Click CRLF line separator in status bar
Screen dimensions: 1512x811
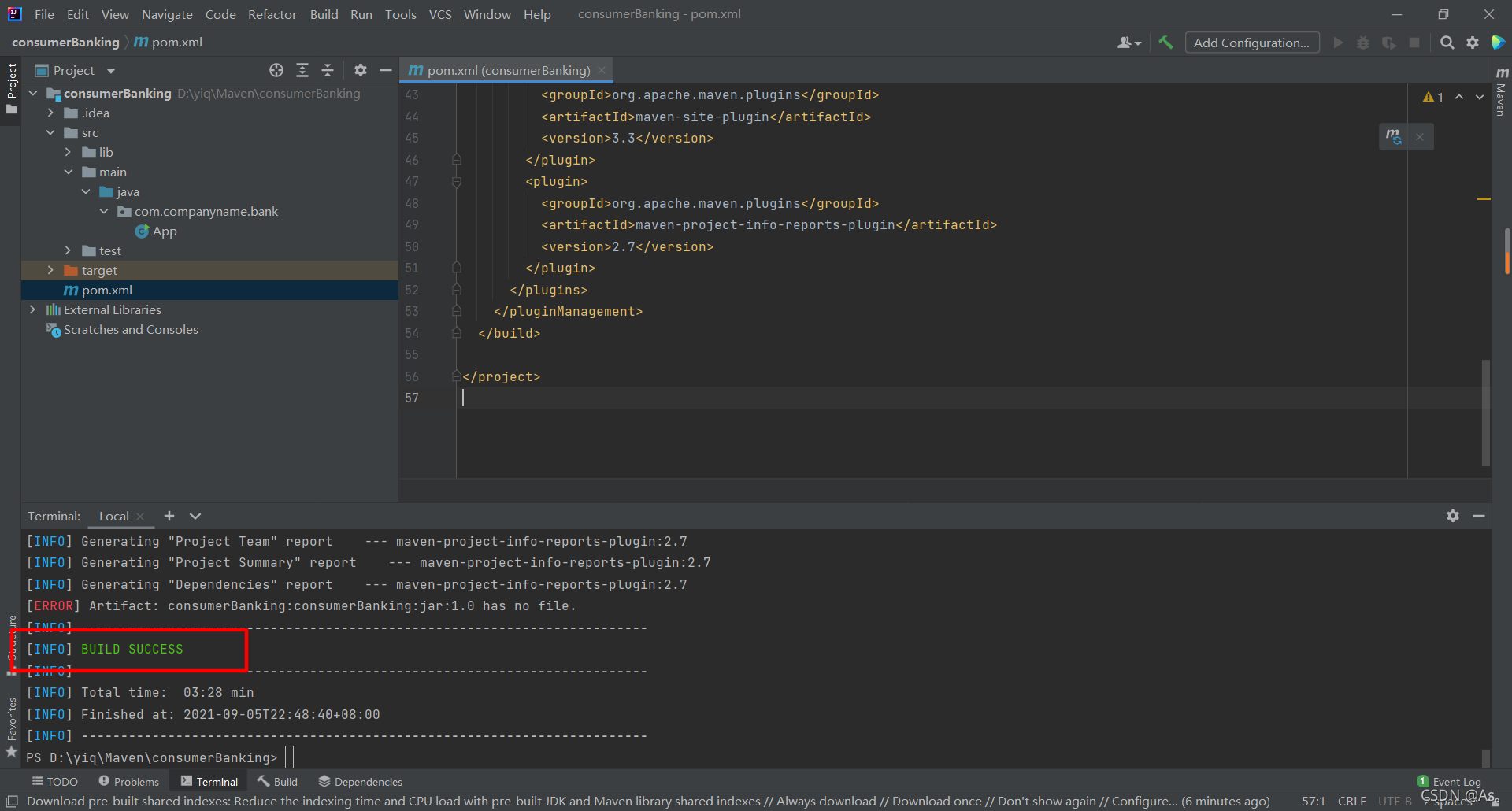1351,801
